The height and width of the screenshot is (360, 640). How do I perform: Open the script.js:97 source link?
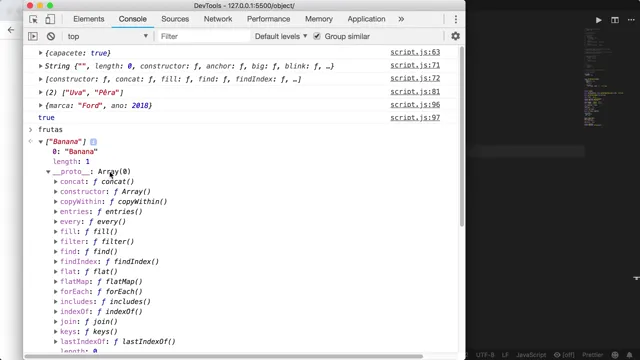coord(415,118)
